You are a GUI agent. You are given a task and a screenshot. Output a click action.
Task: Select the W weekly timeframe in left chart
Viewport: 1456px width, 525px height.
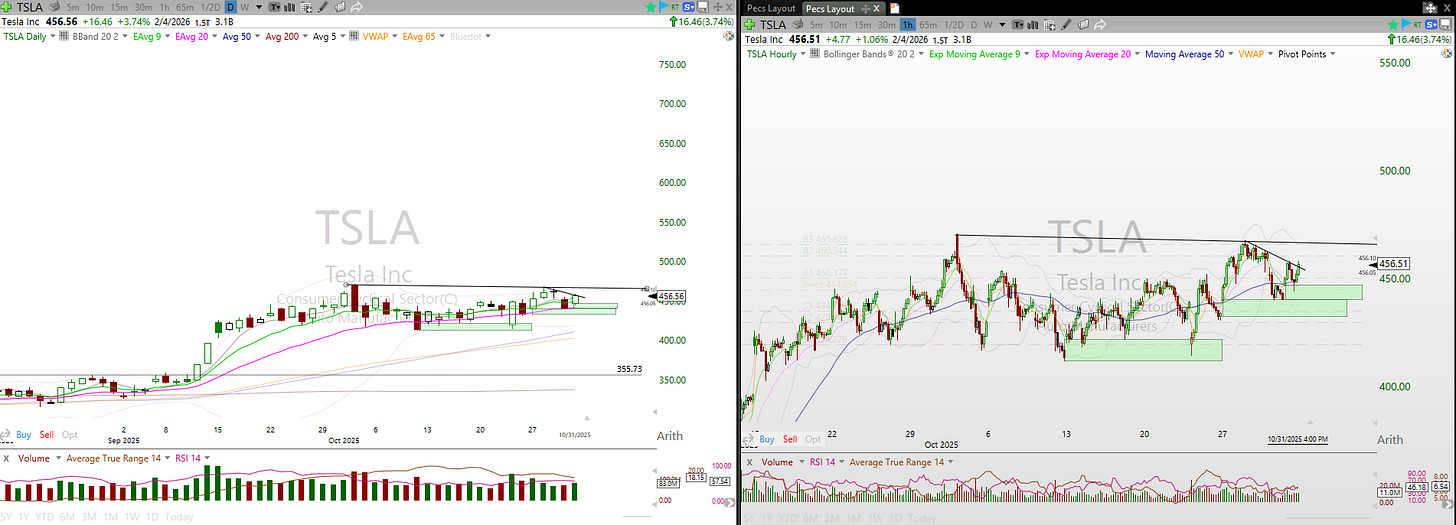pyautogui.click(x=244, y=7)
